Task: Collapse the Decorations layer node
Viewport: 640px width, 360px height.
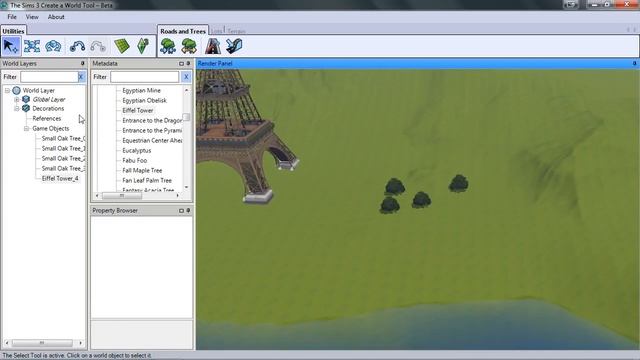Action: tap(17, 109)
